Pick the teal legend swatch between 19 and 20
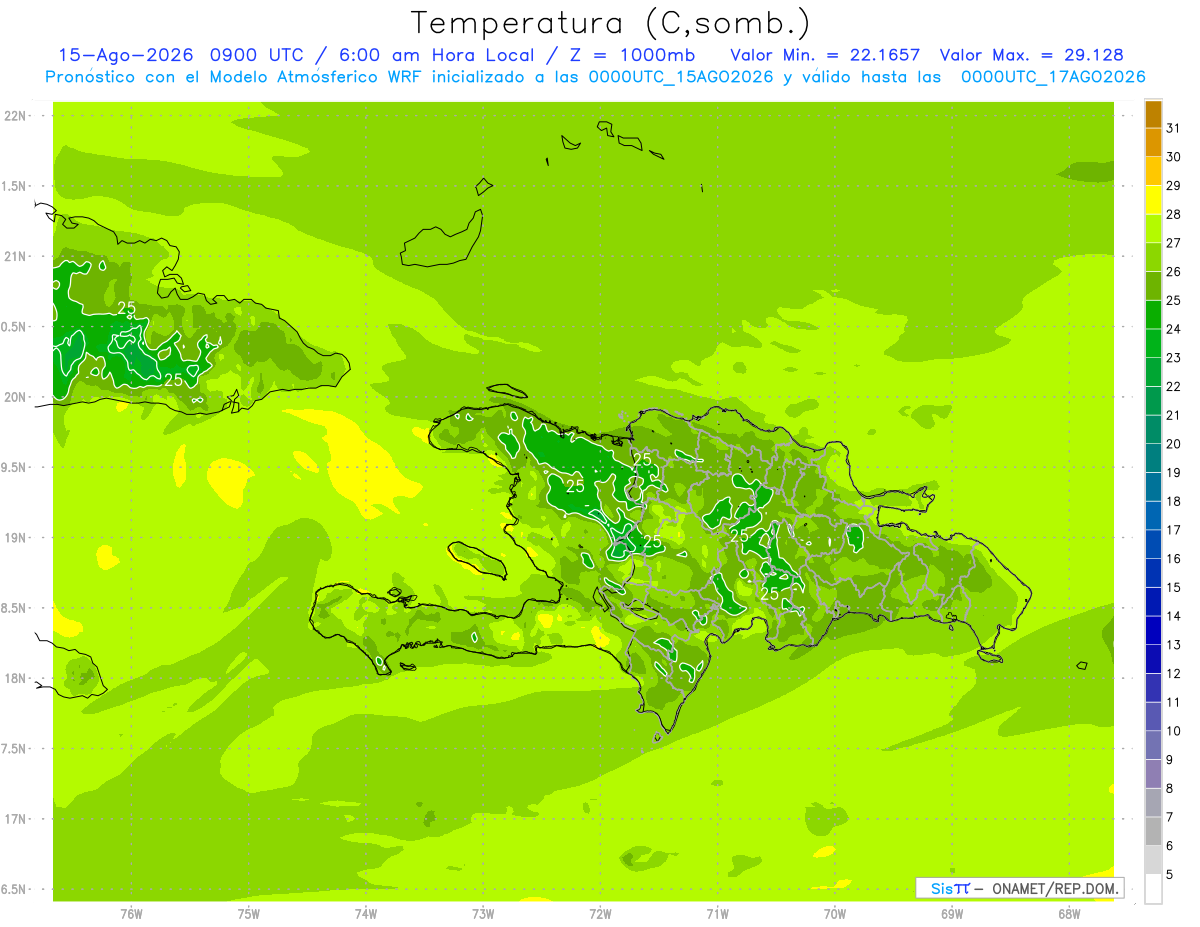 pos(1153,459)
